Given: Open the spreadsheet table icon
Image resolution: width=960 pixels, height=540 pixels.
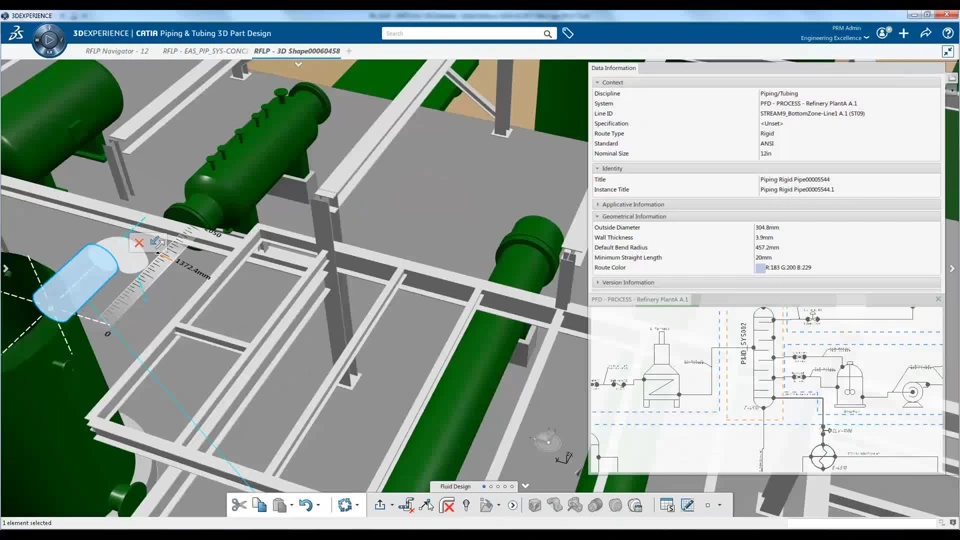Looking at the screenshot, I should [667, 505].
